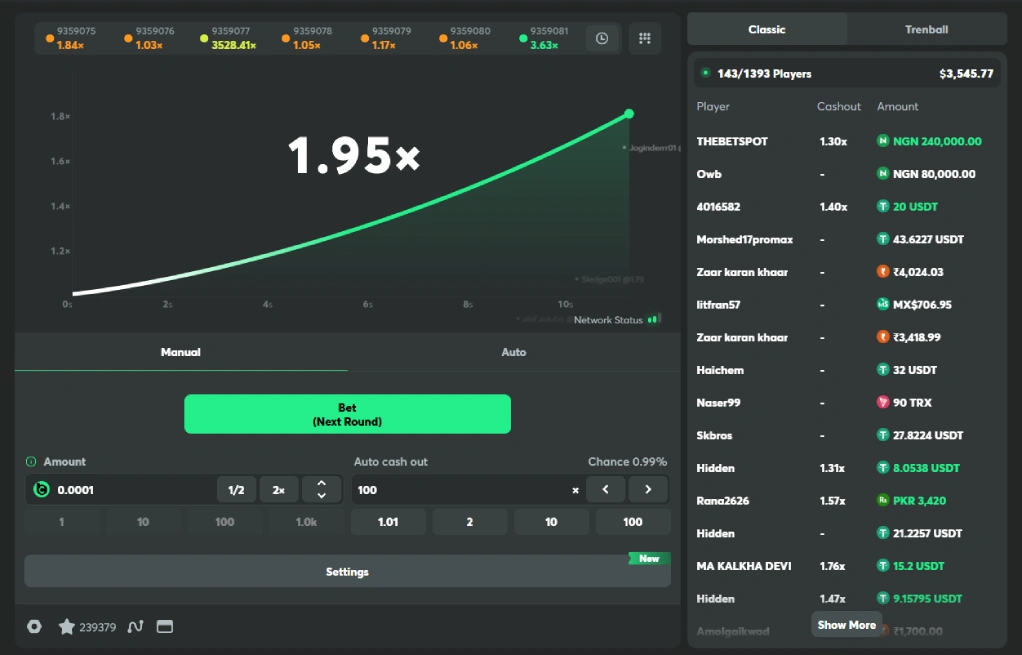Click the Chance 0.99% label
Screen dimensions: 1022x655
tap(627, 461)
